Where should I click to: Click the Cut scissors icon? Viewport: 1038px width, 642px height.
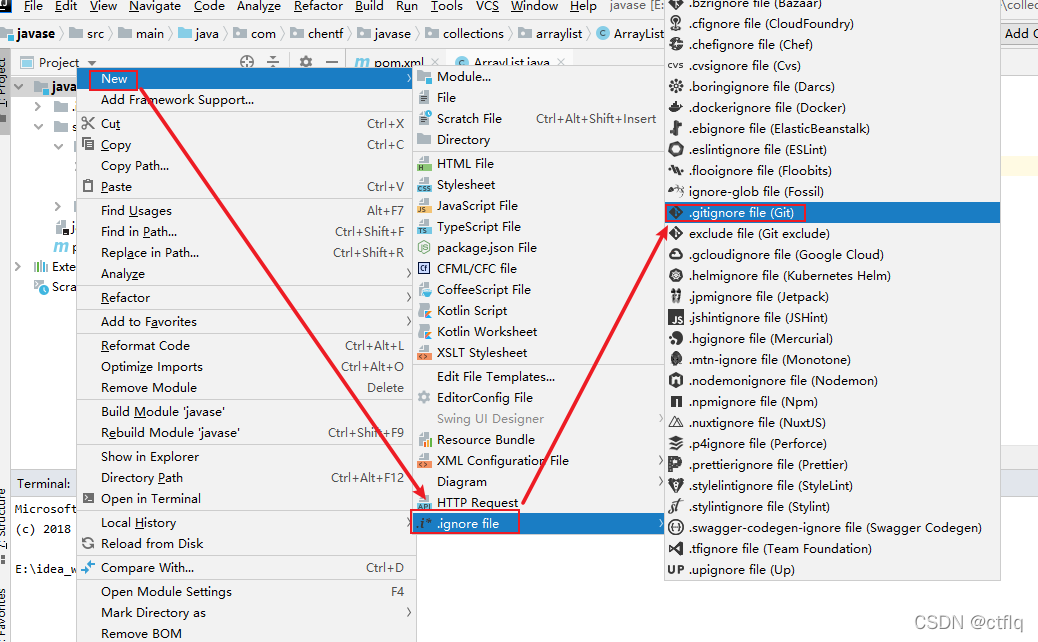88,123
